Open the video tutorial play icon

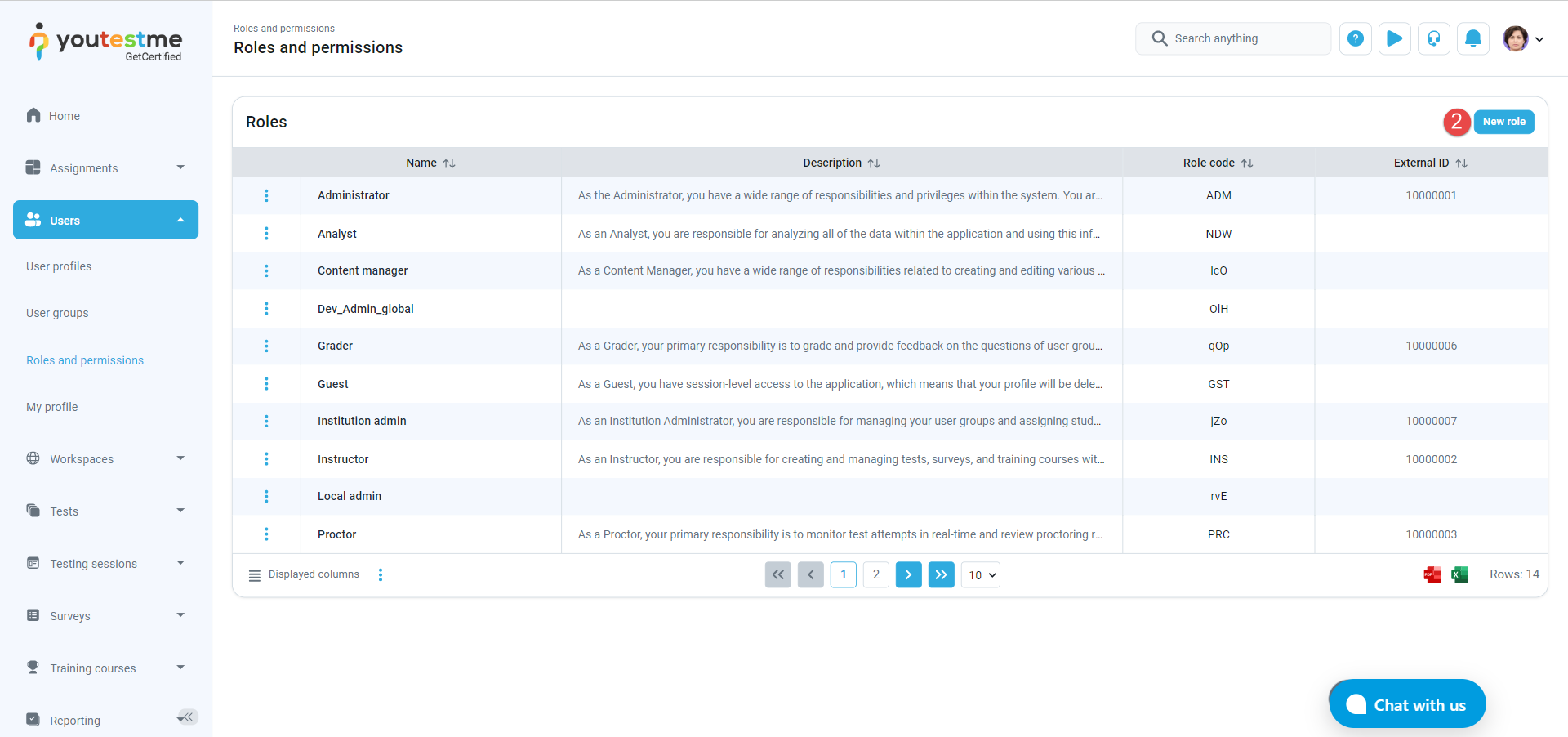1394,38
